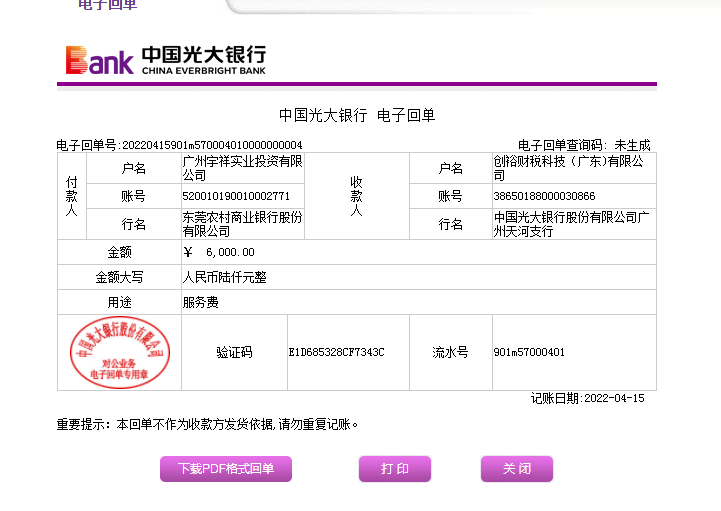Click the verification code E1D685328CF7343C
This screenshot has width=721, height=511.
[x=336, y=352]
